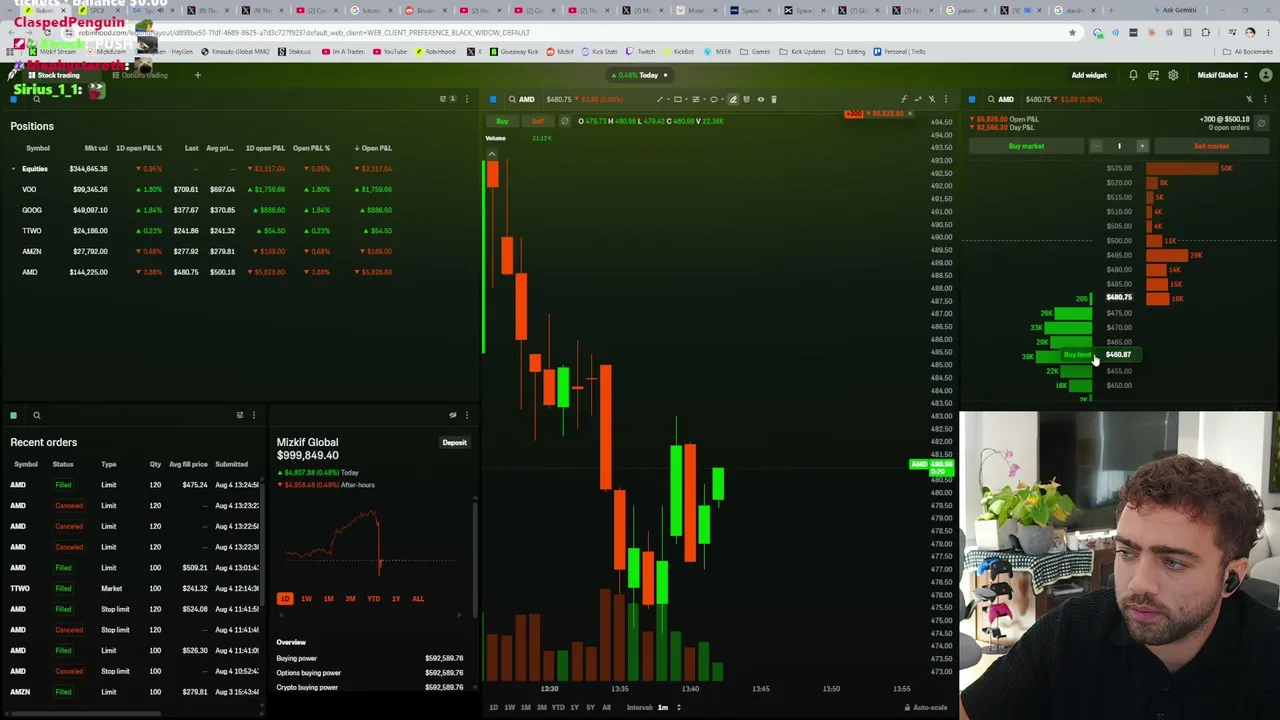Image resolution: width=1280 pixels, height=720 pixels.
Task: Set chart range to YTD at bottom
Action: coord(558,708)
